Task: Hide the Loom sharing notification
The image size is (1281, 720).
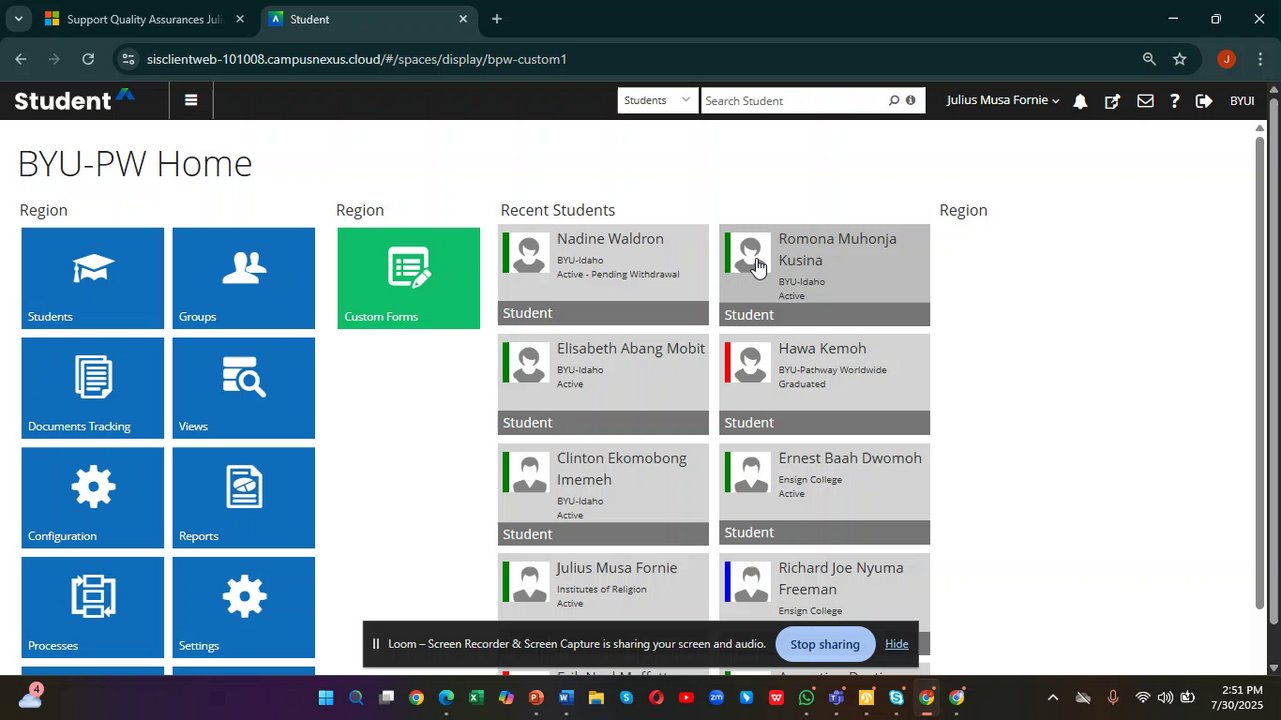Action: coord(897,644)
